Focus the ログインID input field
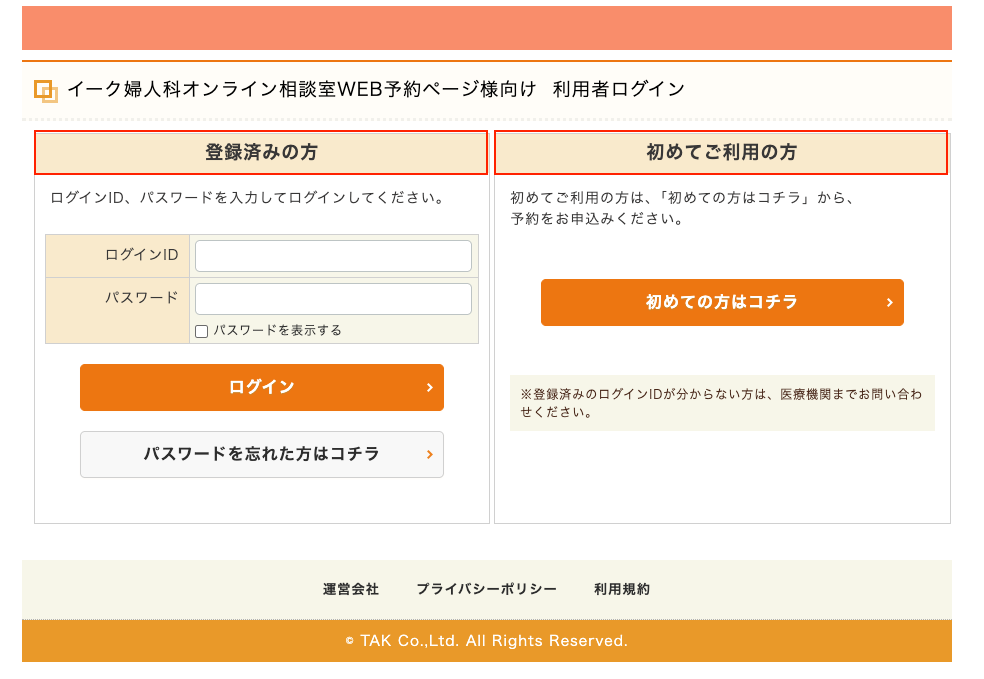The width and height of the screenshot is (984, 679). (x=333, y=256)
